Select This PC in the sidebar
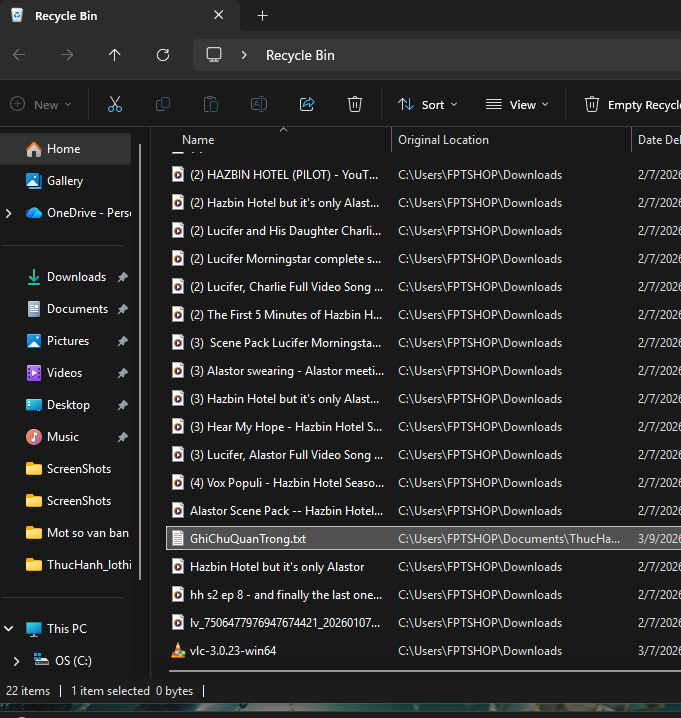Screen dimensions: 681x718 [67, 629]
